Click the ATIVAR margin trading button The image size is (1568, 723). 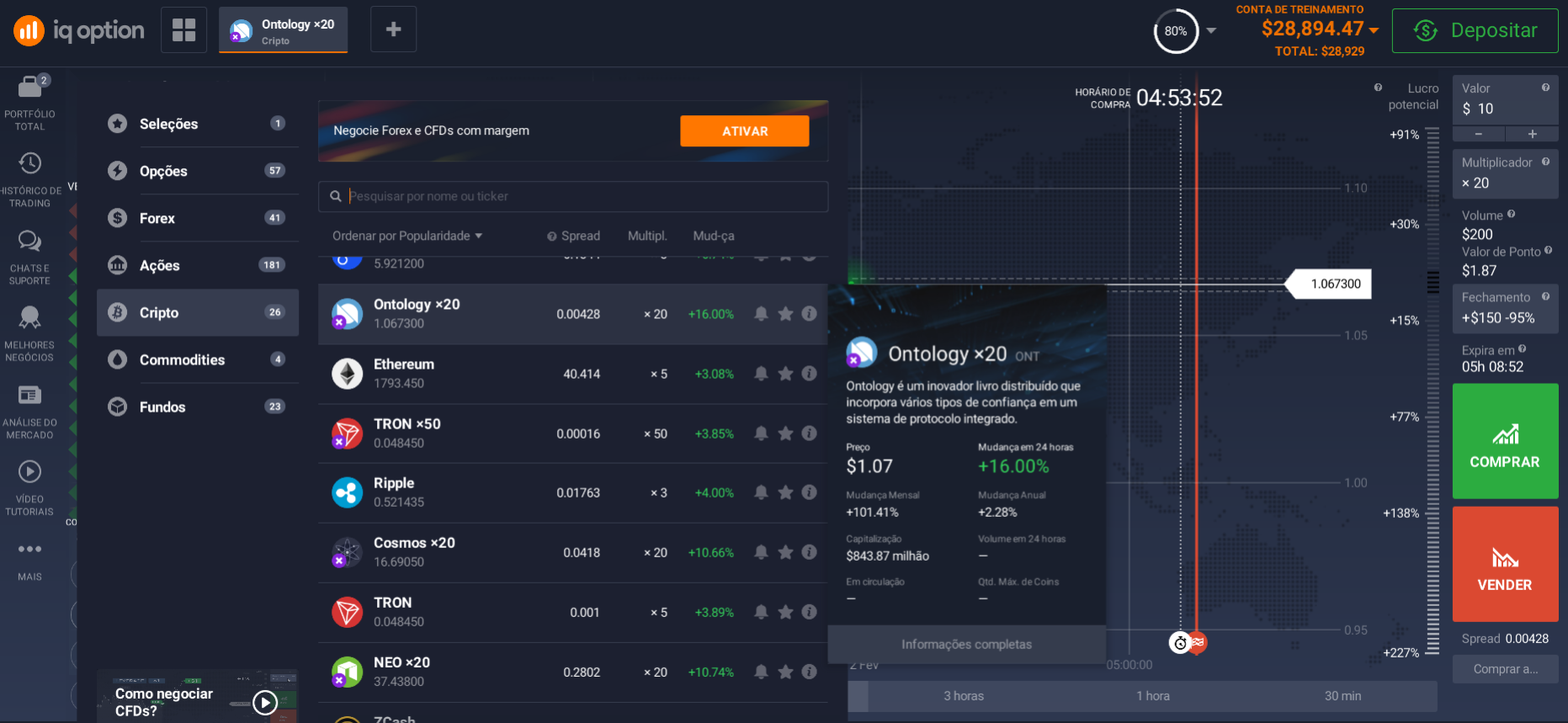(x=745, y=131)
